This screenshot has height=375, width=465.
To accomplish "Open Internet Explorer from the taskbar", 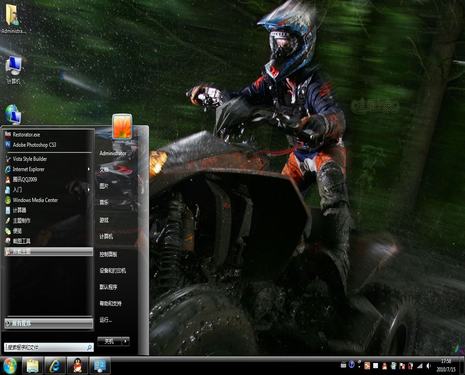I will (55, 366).
